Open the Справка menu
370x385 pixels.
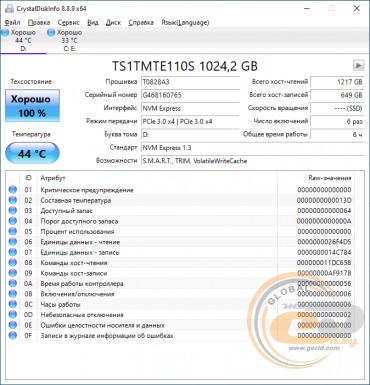(141, 22)
